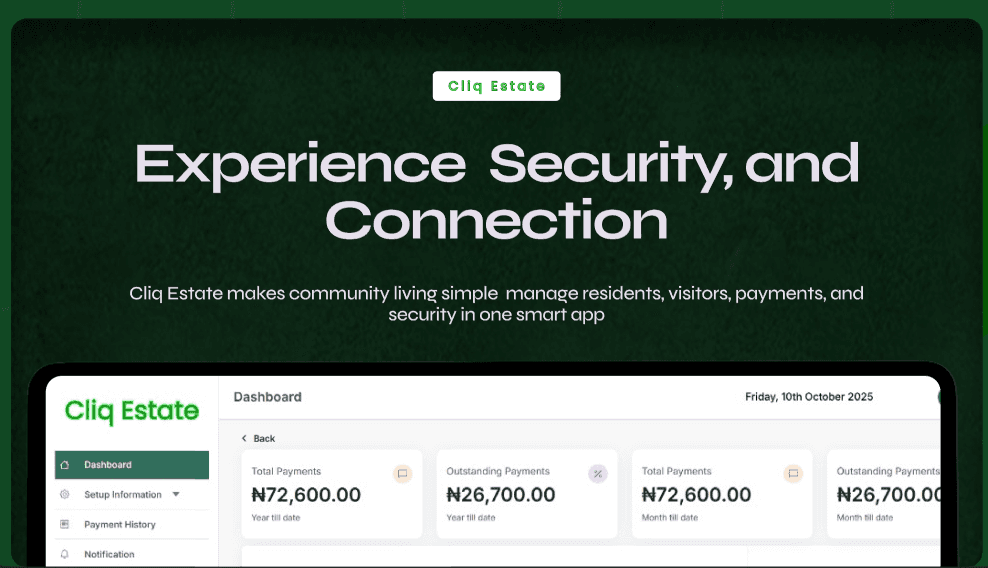Click the orange icon on the Month till date Total Payments card
Viewport: 988px width, 568px height.
[793, 473]
